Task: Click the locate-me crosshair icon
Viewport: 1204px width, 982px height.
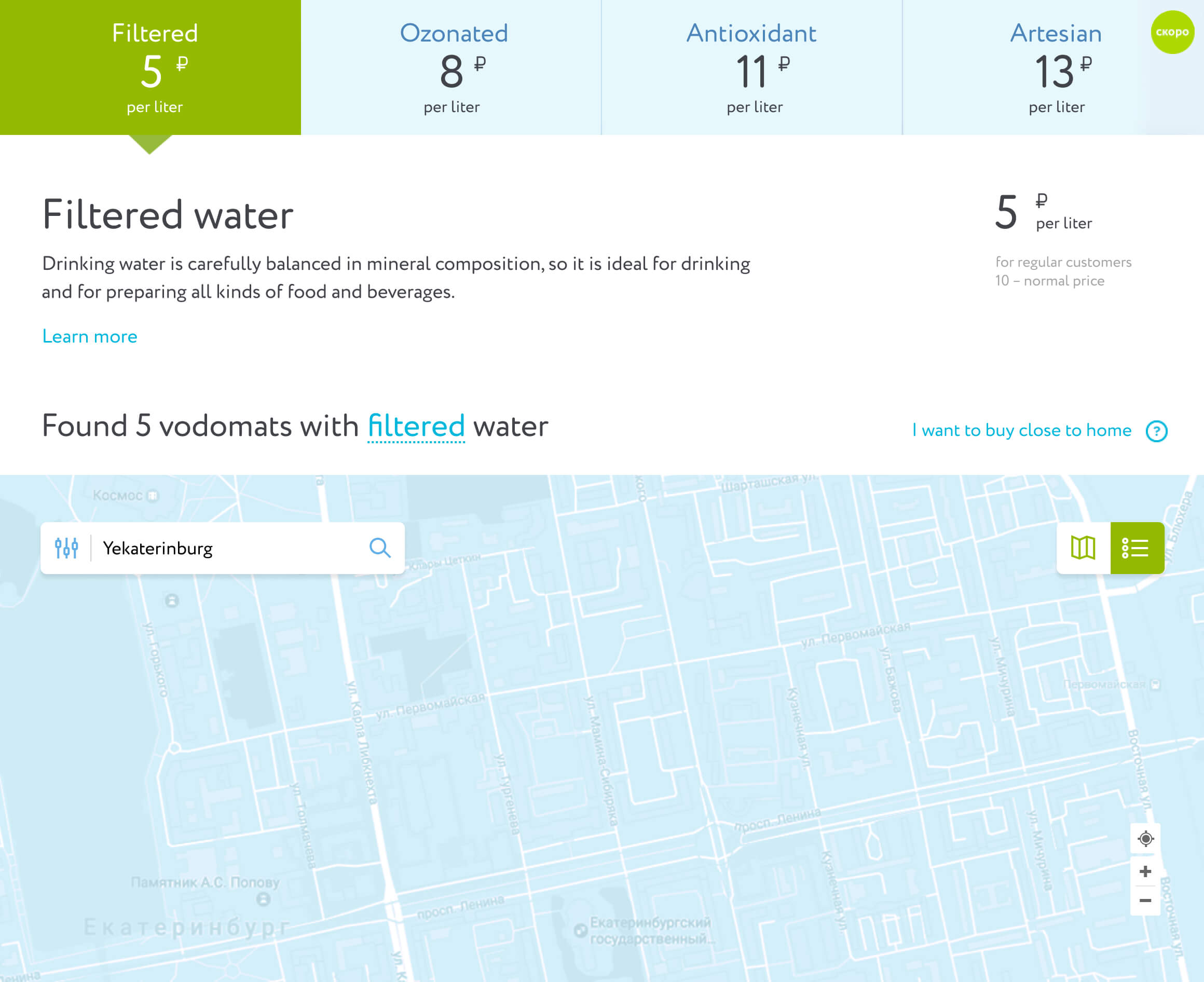Action: click(x=1145, y=838)
